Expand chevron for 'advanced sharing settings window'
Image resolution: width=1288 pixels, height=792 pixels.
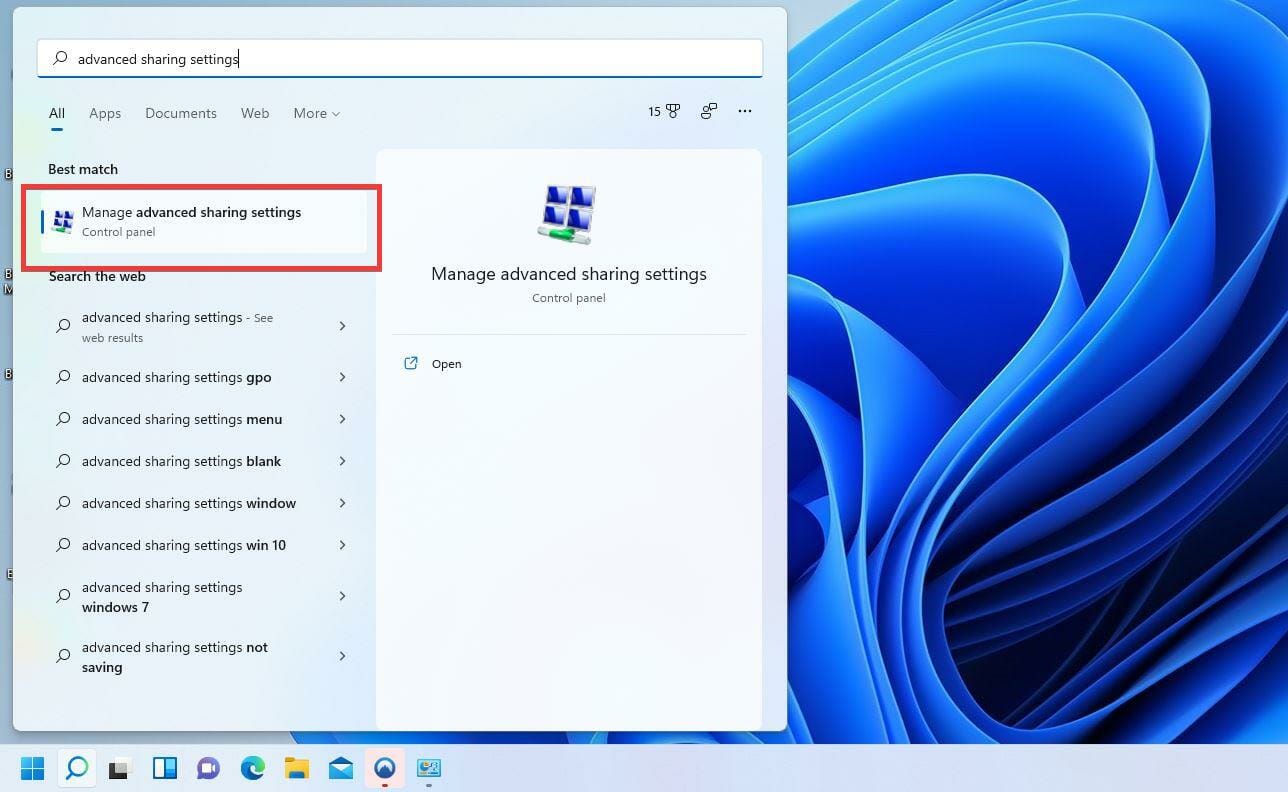[x=342, y=503]
